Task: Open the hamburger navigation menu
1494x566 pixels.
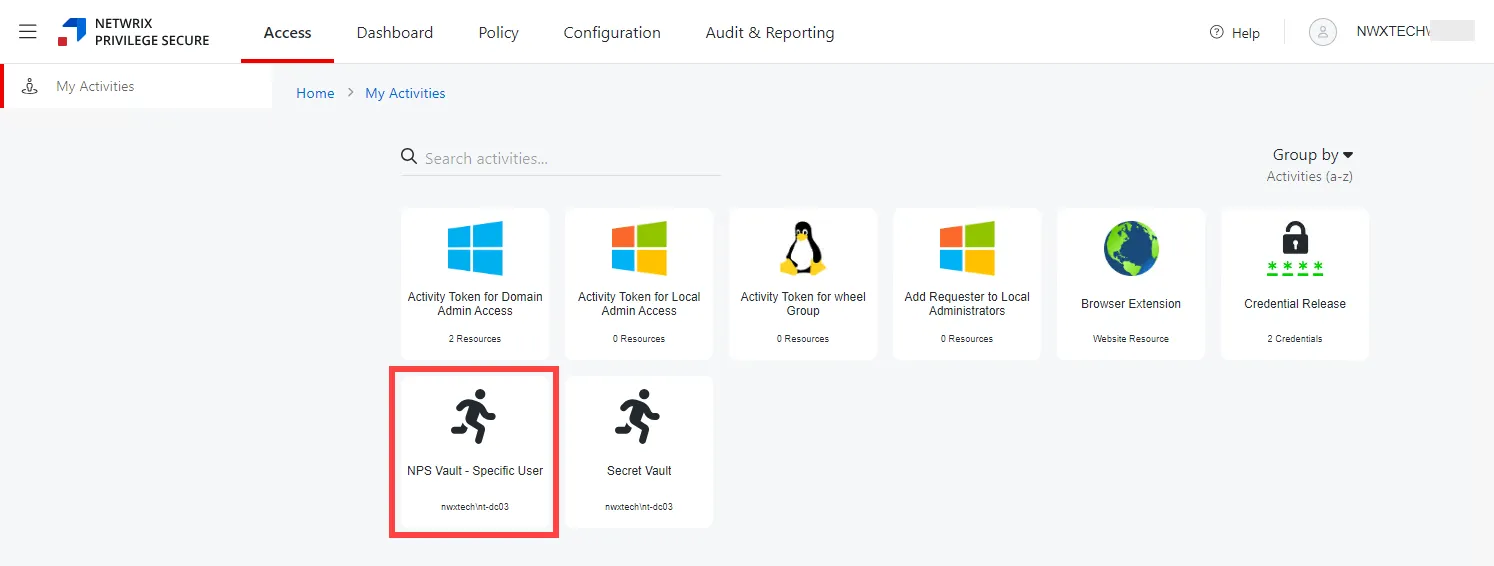Action: (x=28, y=32)
